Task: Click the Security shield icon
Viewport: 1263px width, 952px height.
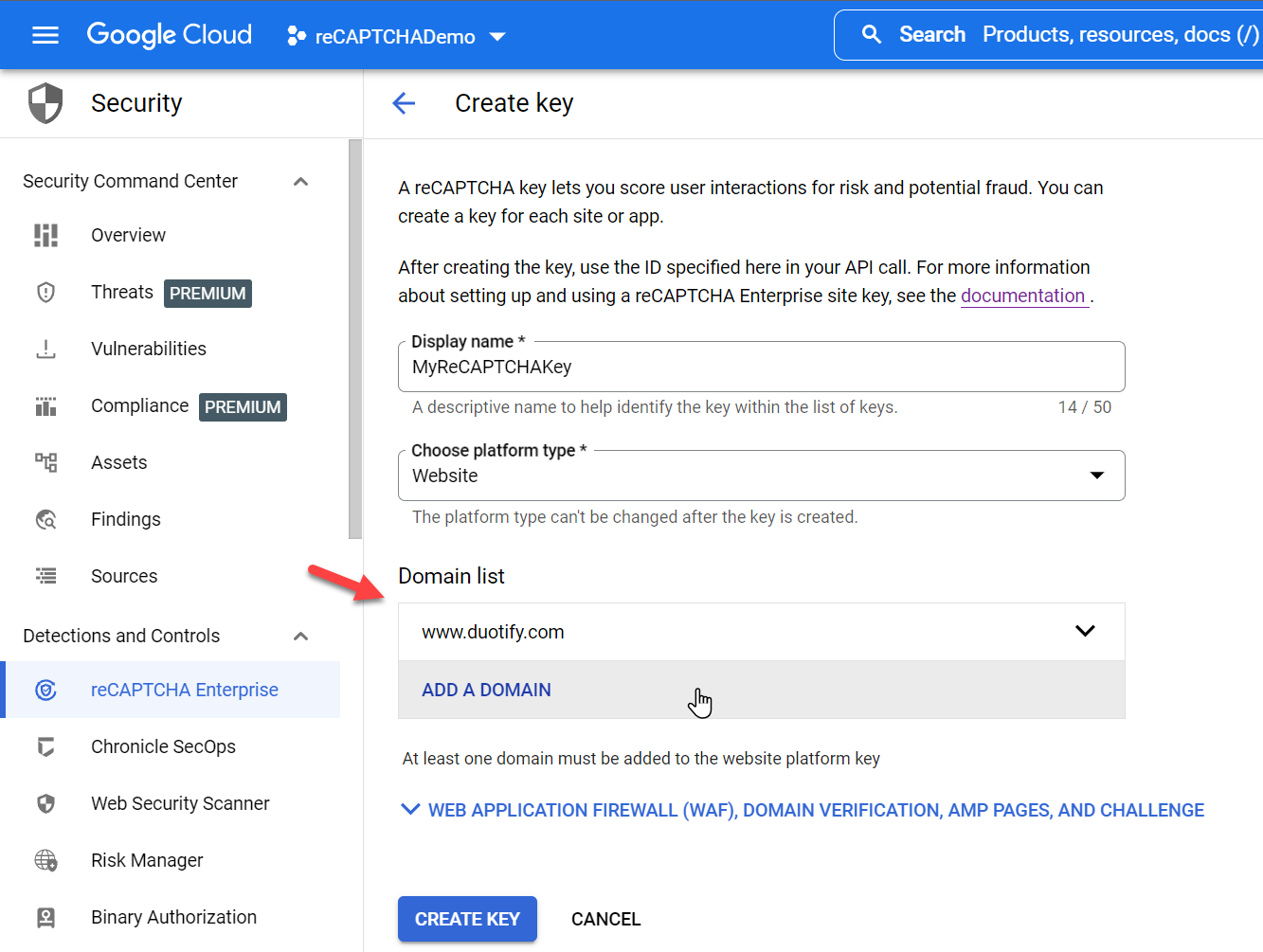Action: click(45, 103)
